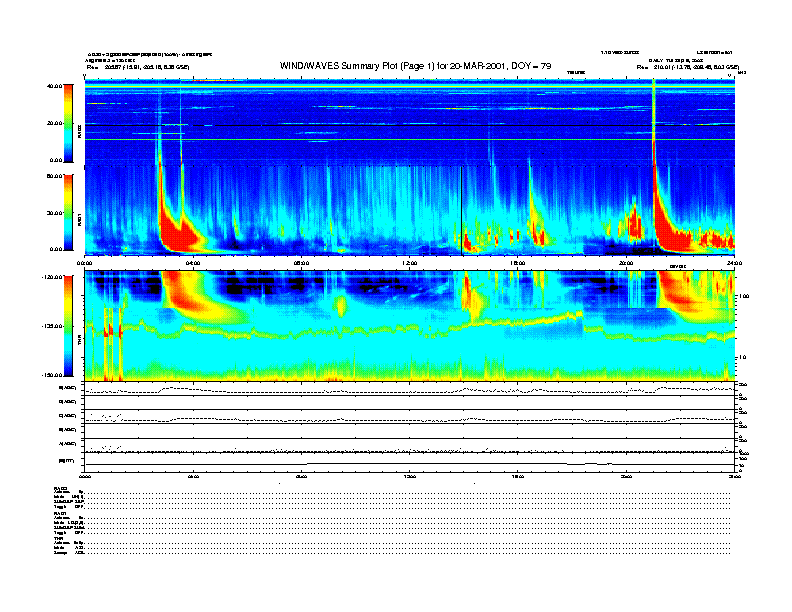Click the RAD2 color scale bar
792x612 pixels.
coord(68,123)
